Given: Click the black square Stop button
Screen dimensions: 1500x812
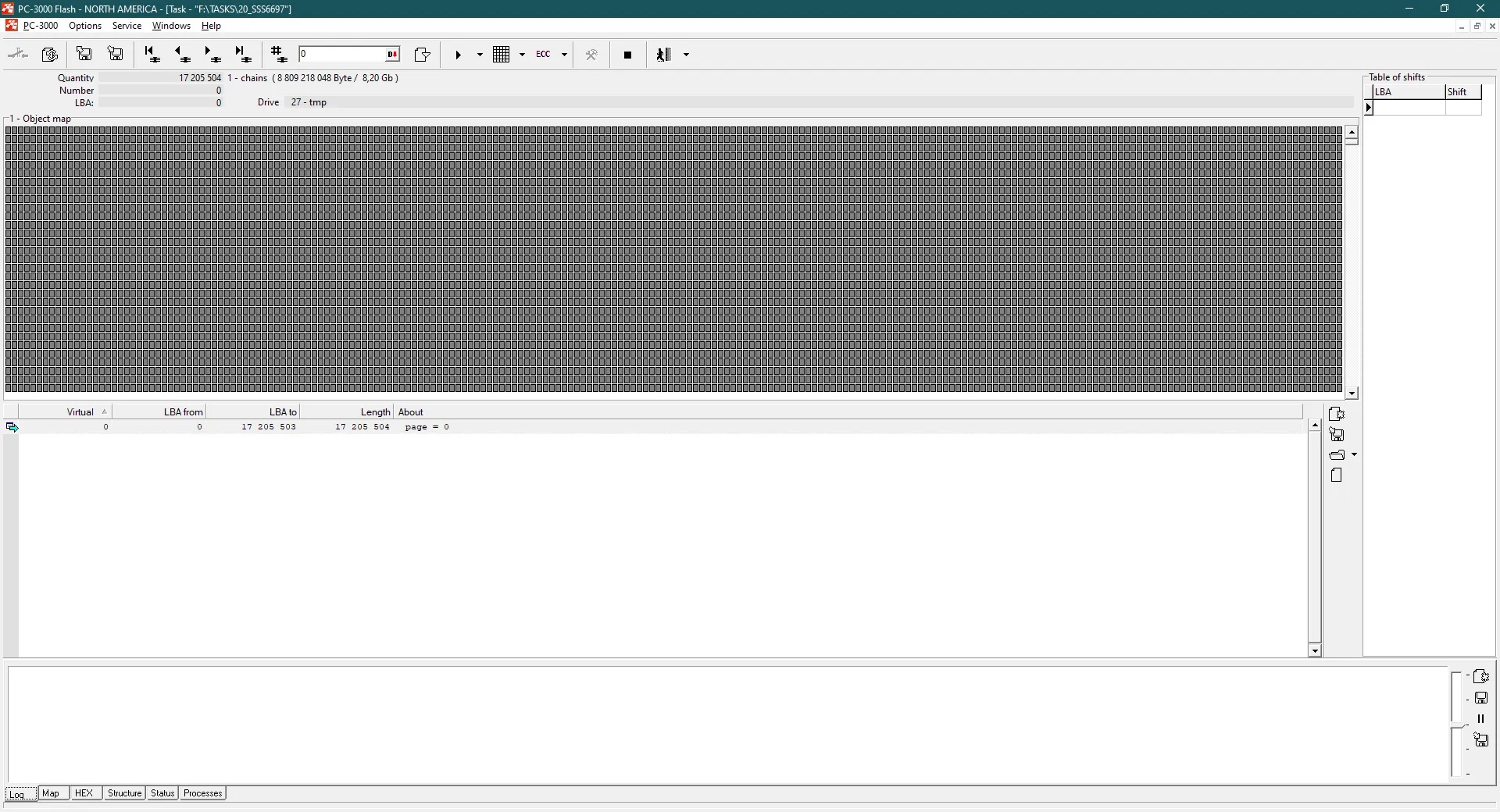Looking at the screenshot, I should 627,55.
